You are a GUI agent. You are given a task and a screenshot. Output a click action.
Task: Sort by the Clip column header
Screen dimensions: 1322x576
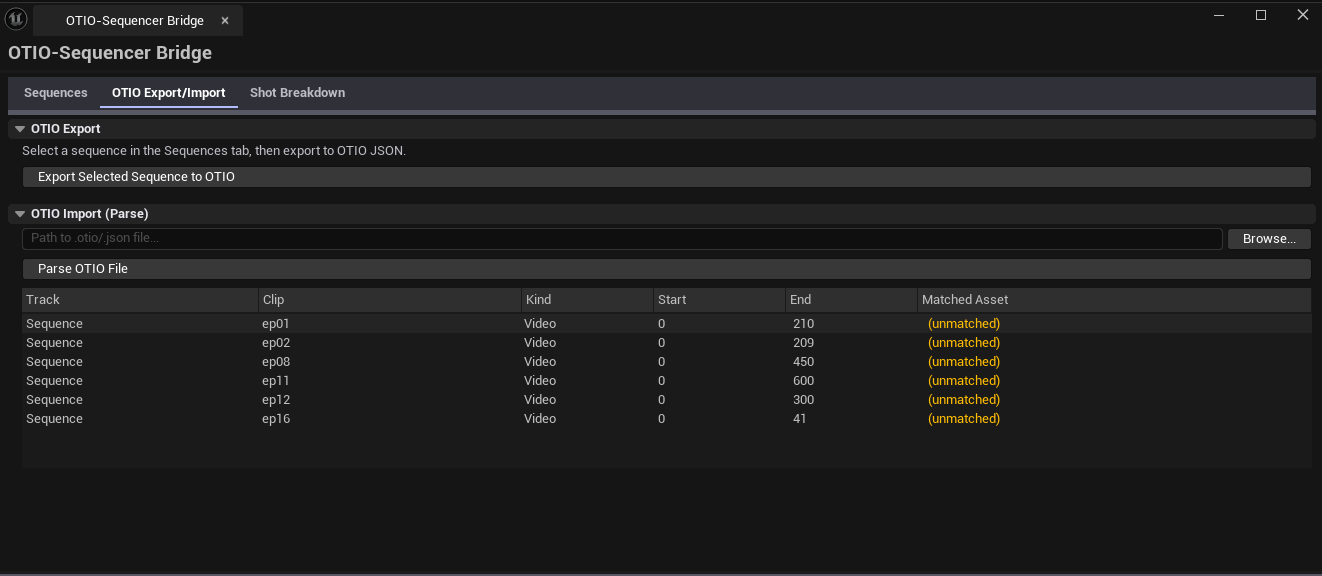point(389,300)
